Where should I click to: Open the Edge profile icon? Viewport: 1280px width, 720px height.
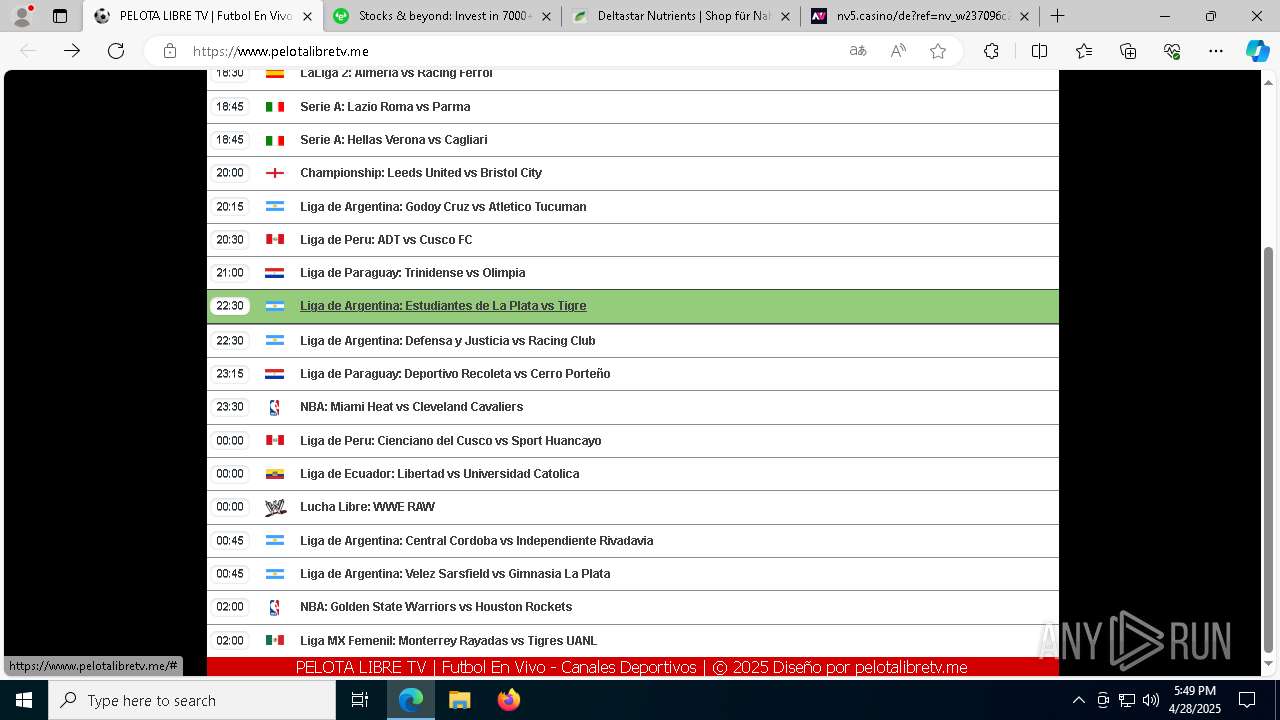pyautogui.click(x=22, y=16)
